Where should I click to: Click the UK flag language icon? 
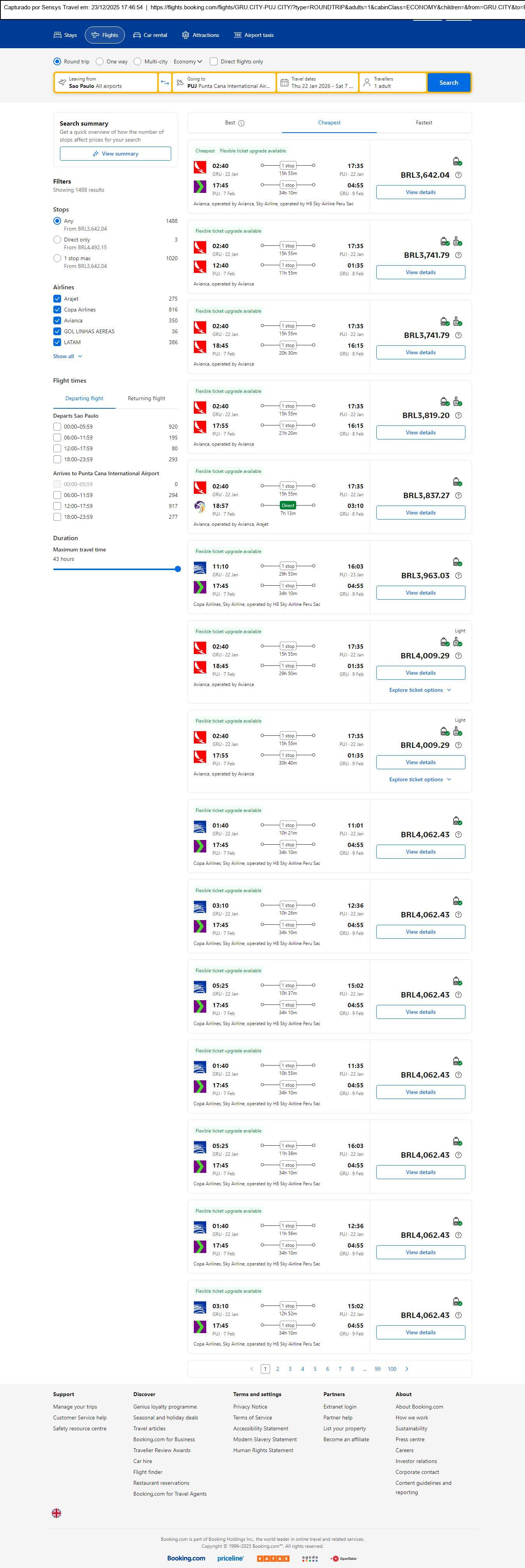pyautogui.click(x=57, y=1513)
